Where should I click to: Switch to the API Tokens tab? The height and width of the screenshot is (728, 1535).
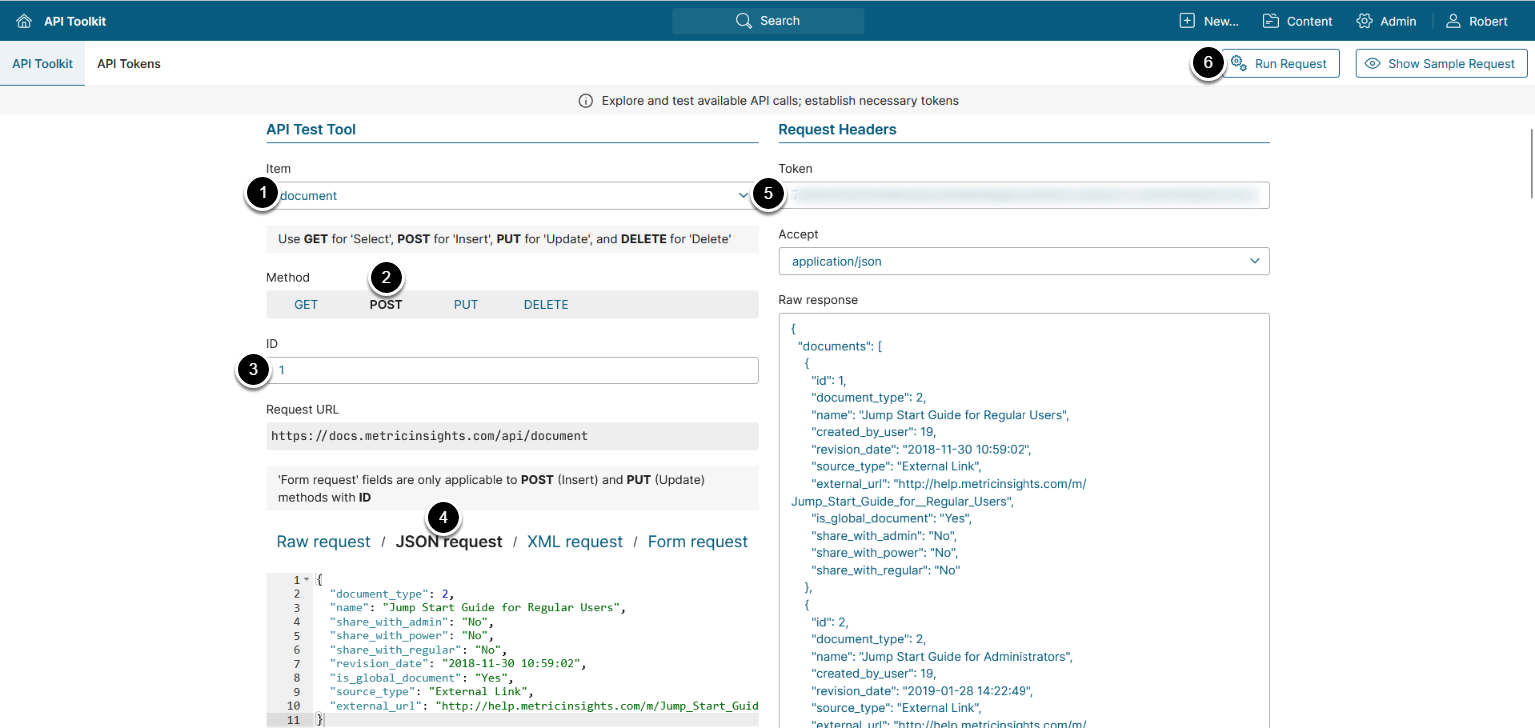[x=129, y=64]
